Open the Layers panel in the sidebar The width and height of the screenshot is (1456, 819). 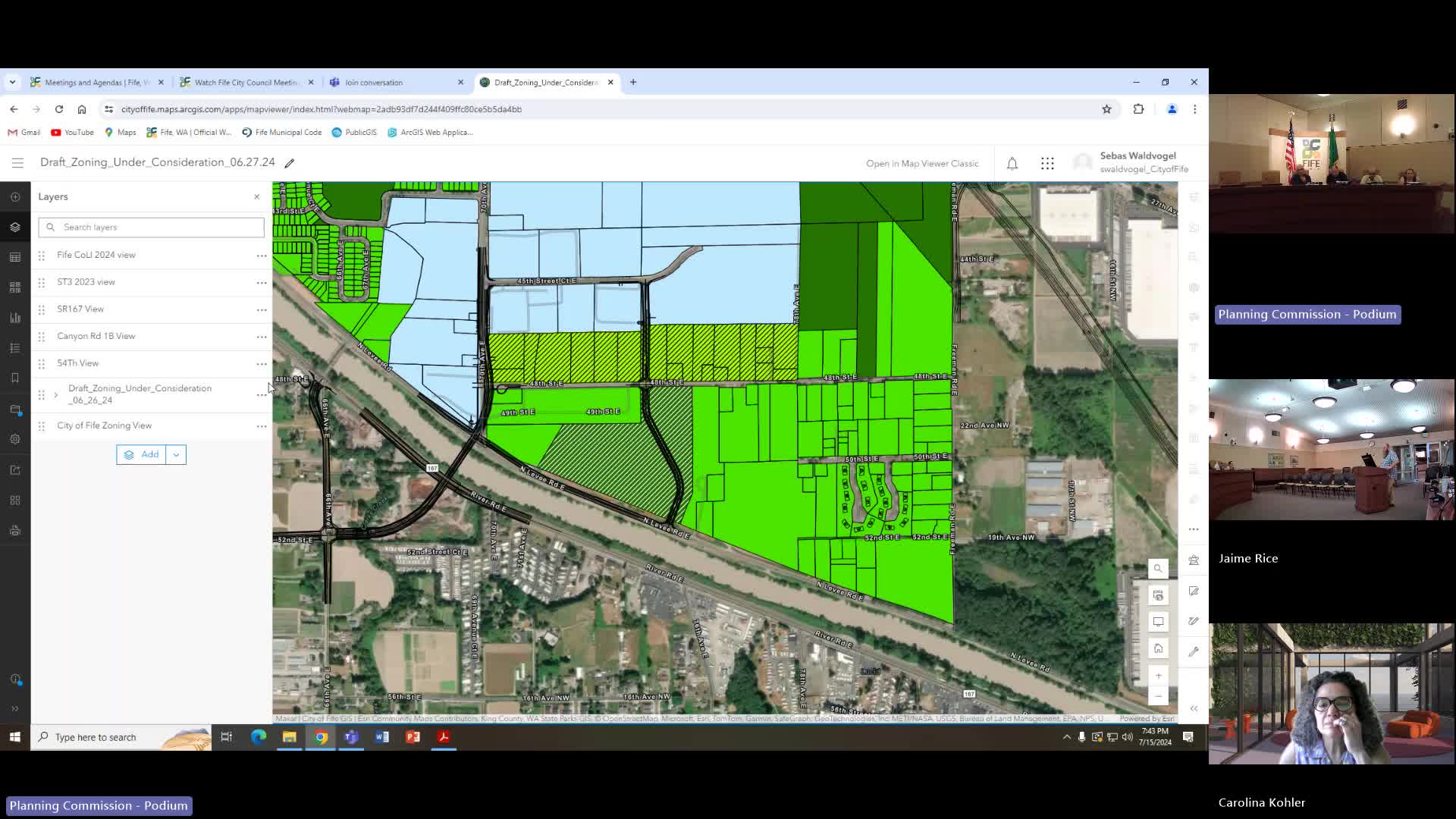pyautogui.click(x=15, y=226)
